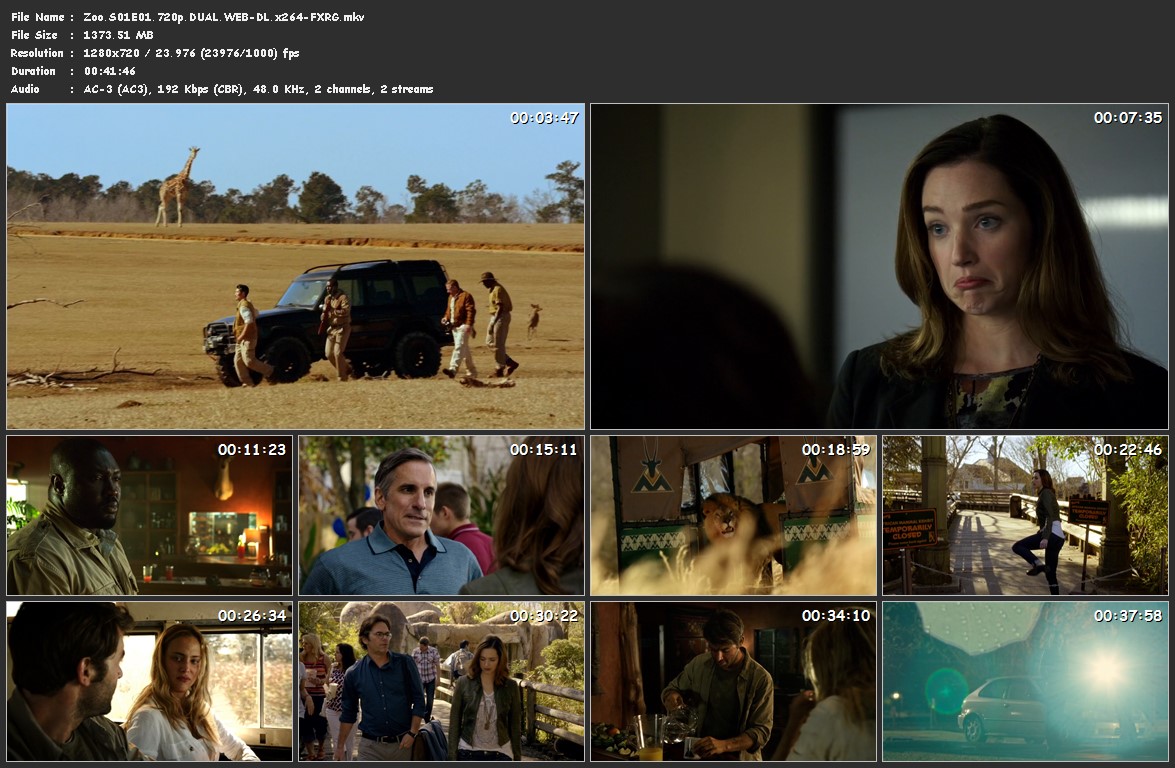Click the file size value 1373.51 MB
1175x768 pixels.
[x=118, y=34]
